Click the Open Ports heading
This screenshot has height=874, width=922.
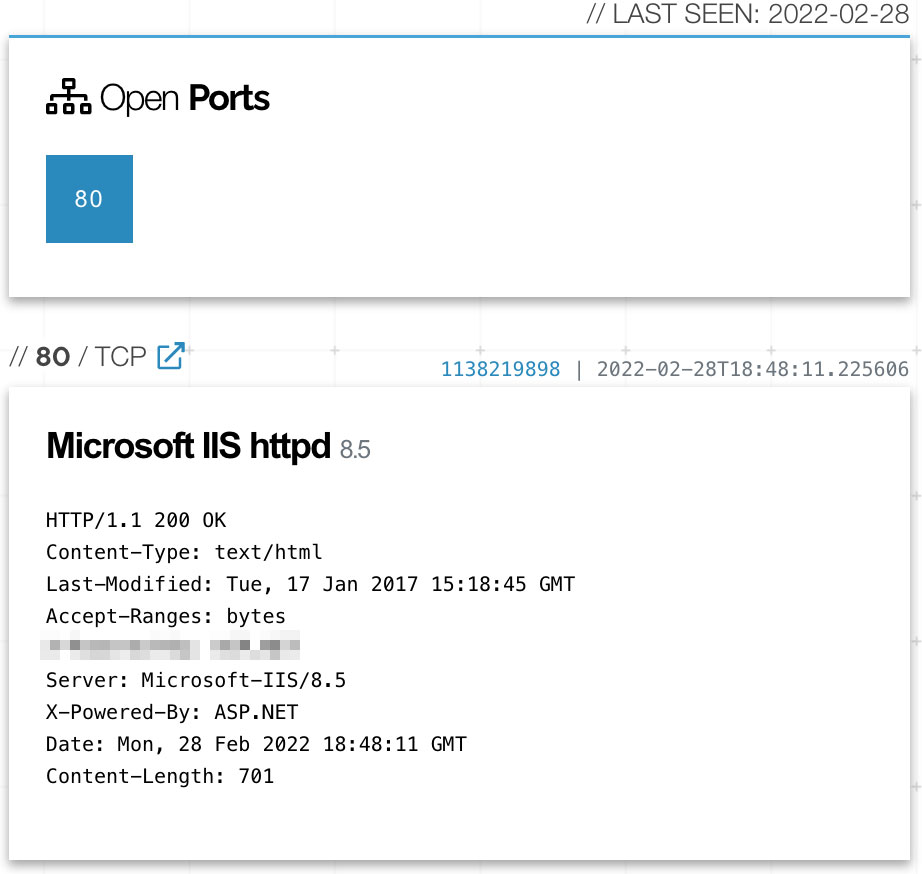click(185, 98)
